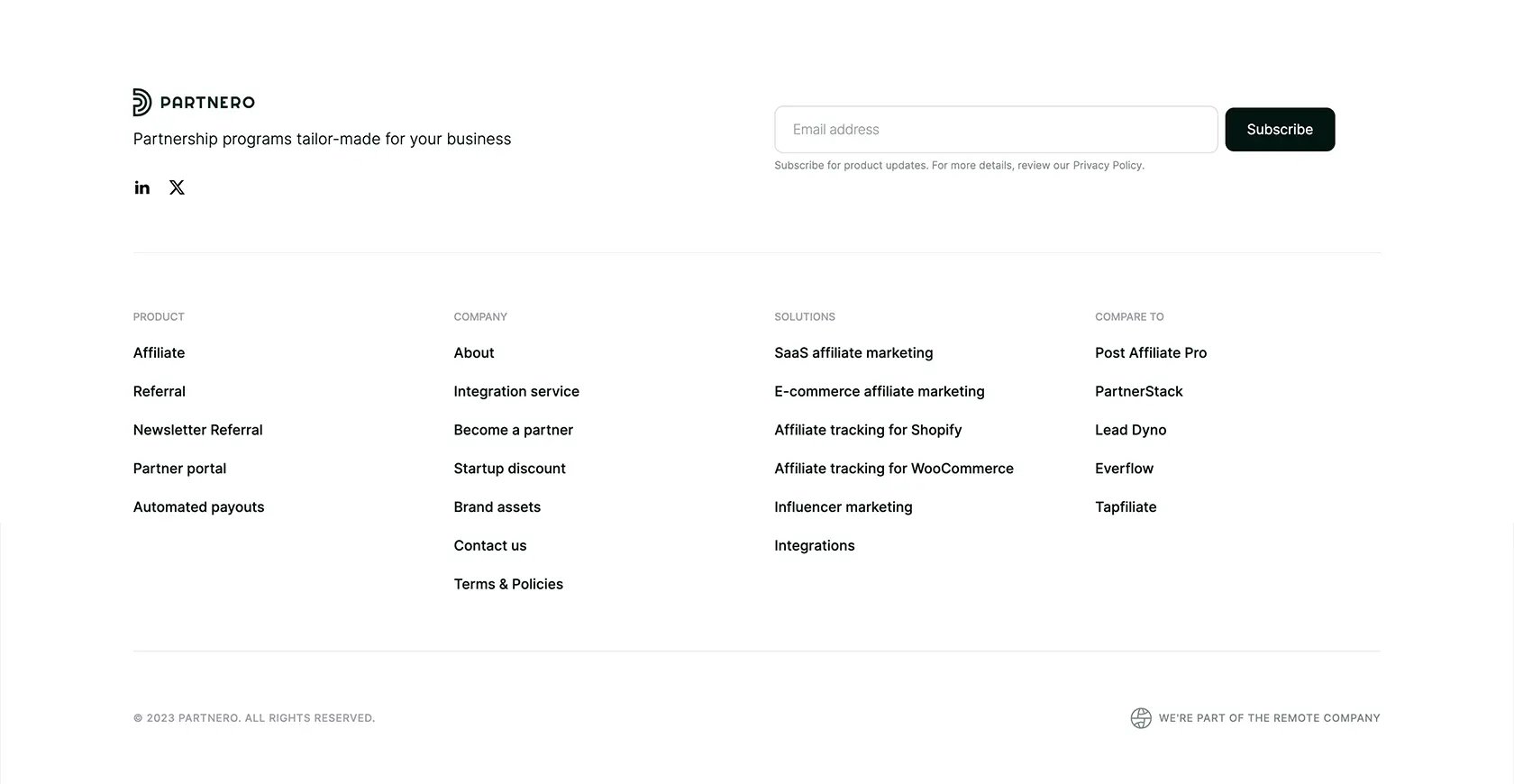Open the X (Twitter) social icon
The height and width of the screenshot is (784, 1514).
tap(177, 187)
